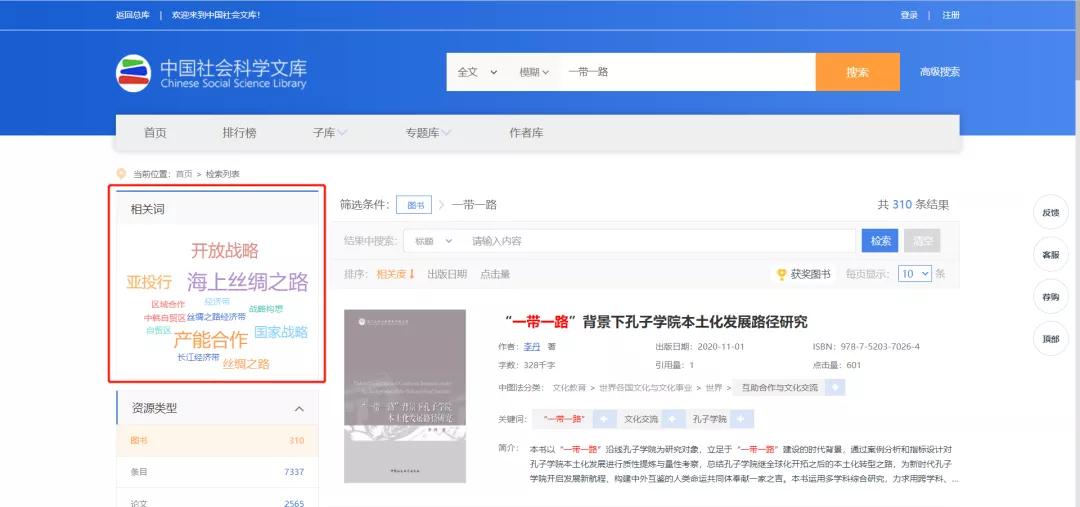The height and width of the screenshot is (507, 1080).
Task: Open the 全文 search scope dropdown
Action: (x=477, y=72)
